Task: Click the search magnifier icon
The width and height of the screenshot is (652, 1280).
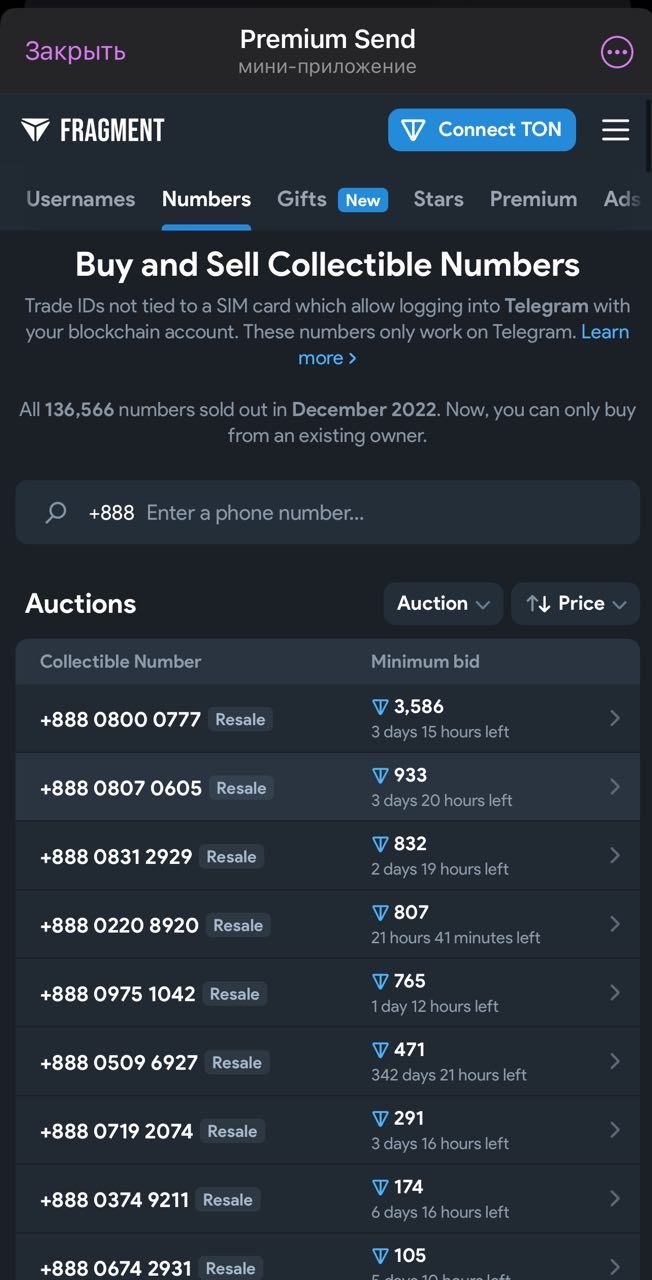Action: 55,512
